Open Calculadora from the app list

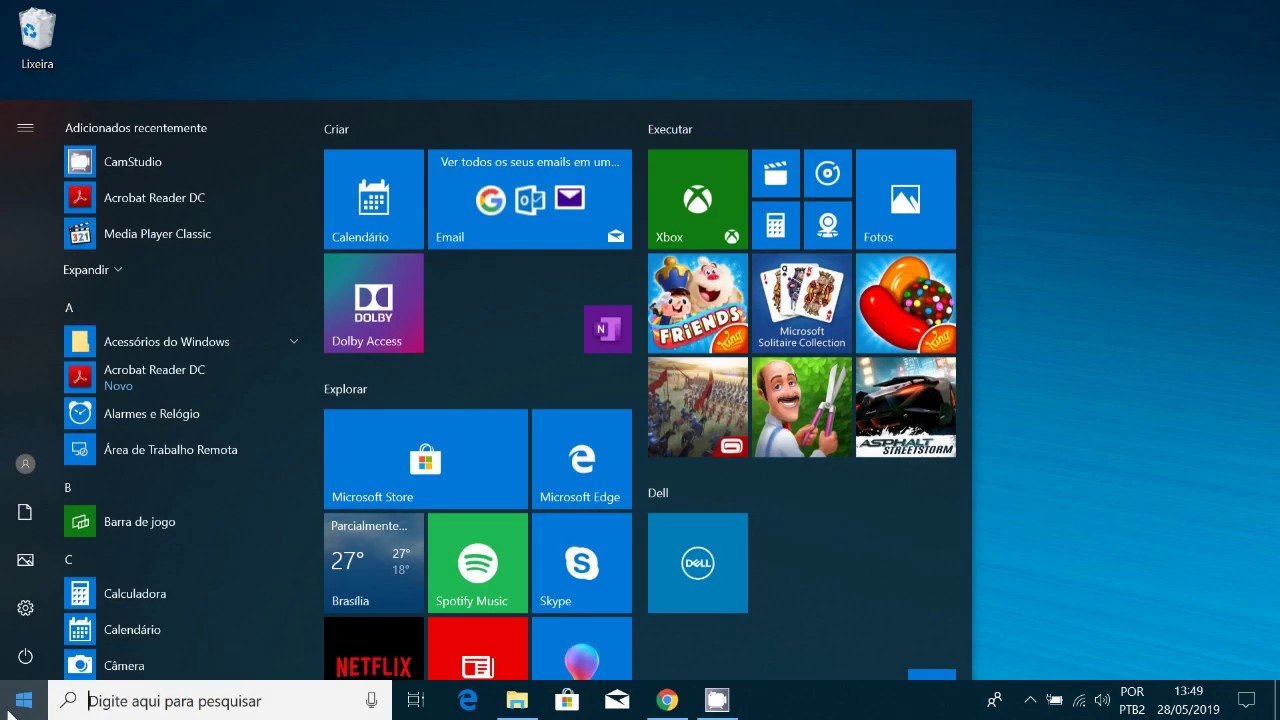click(x=183, y=594)
